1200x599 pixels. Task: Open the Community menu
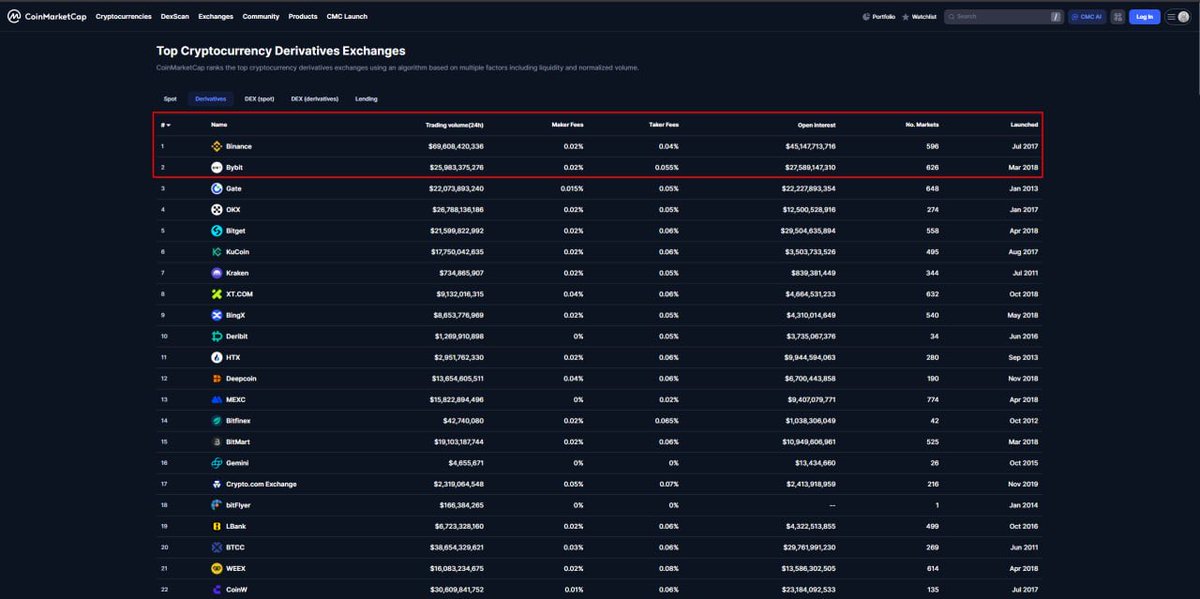(261, 17)
